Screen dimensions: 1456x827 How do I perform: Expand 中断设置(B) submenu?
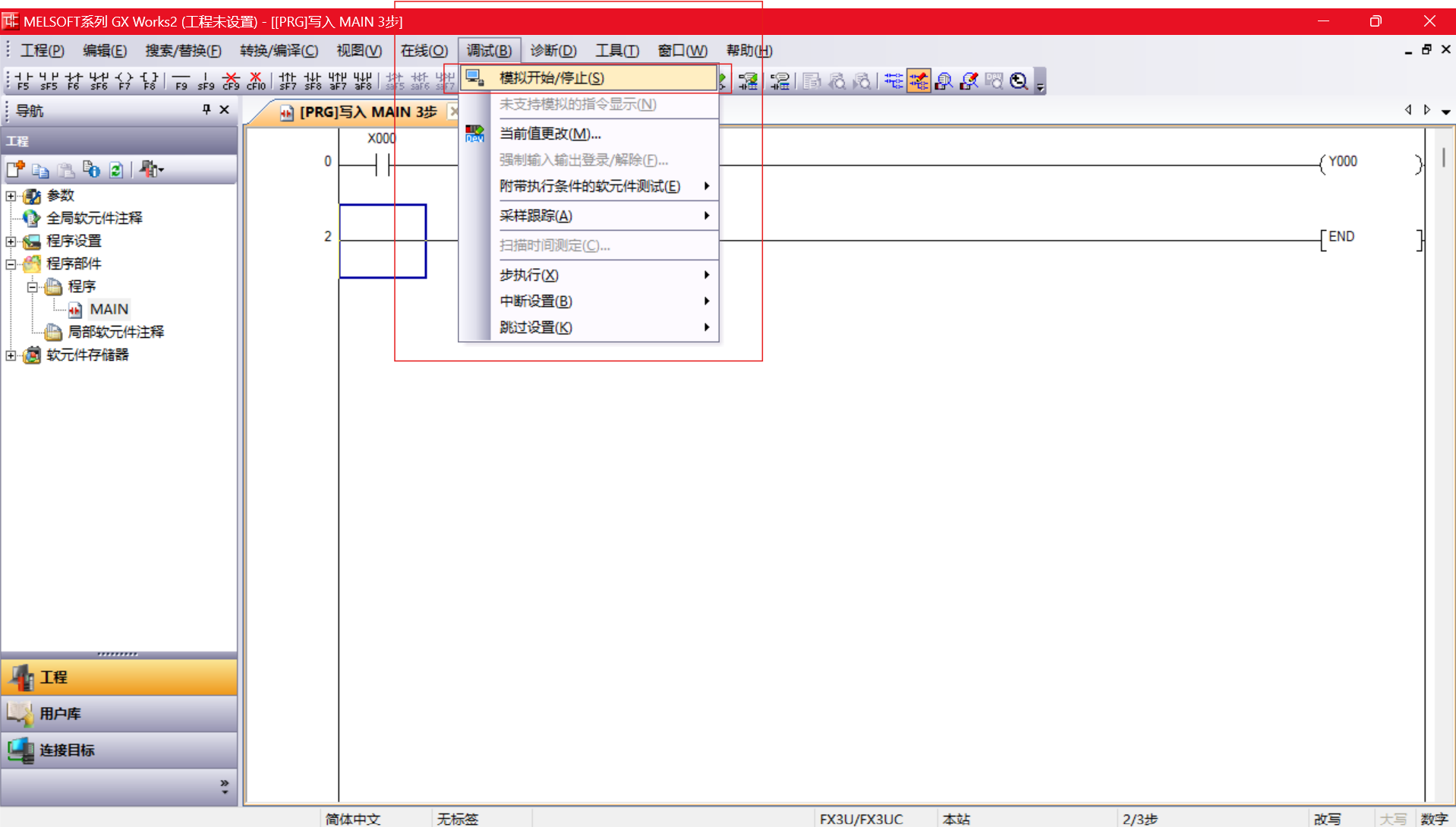point(588,301)
